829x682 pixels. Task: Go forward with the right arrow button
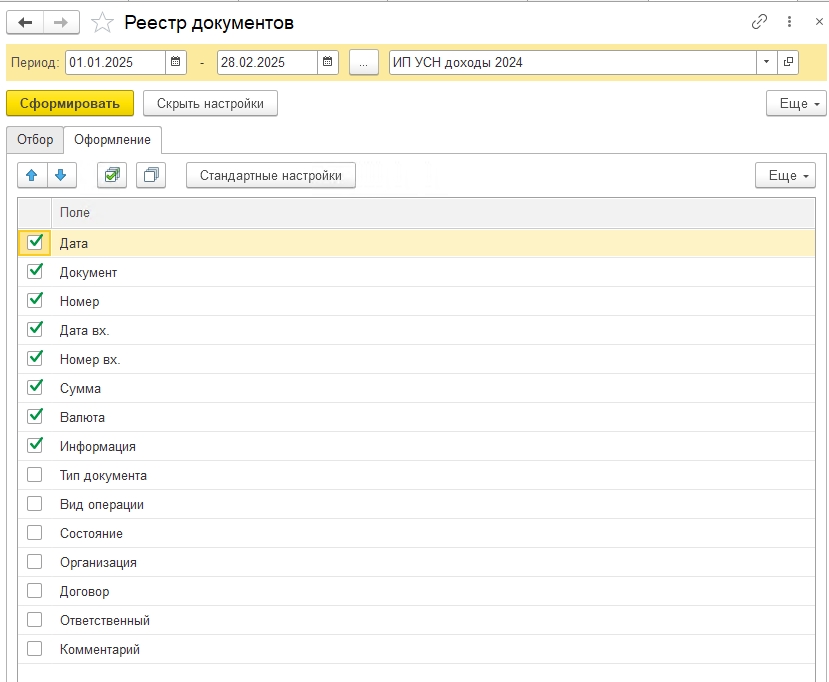point(61,23)
